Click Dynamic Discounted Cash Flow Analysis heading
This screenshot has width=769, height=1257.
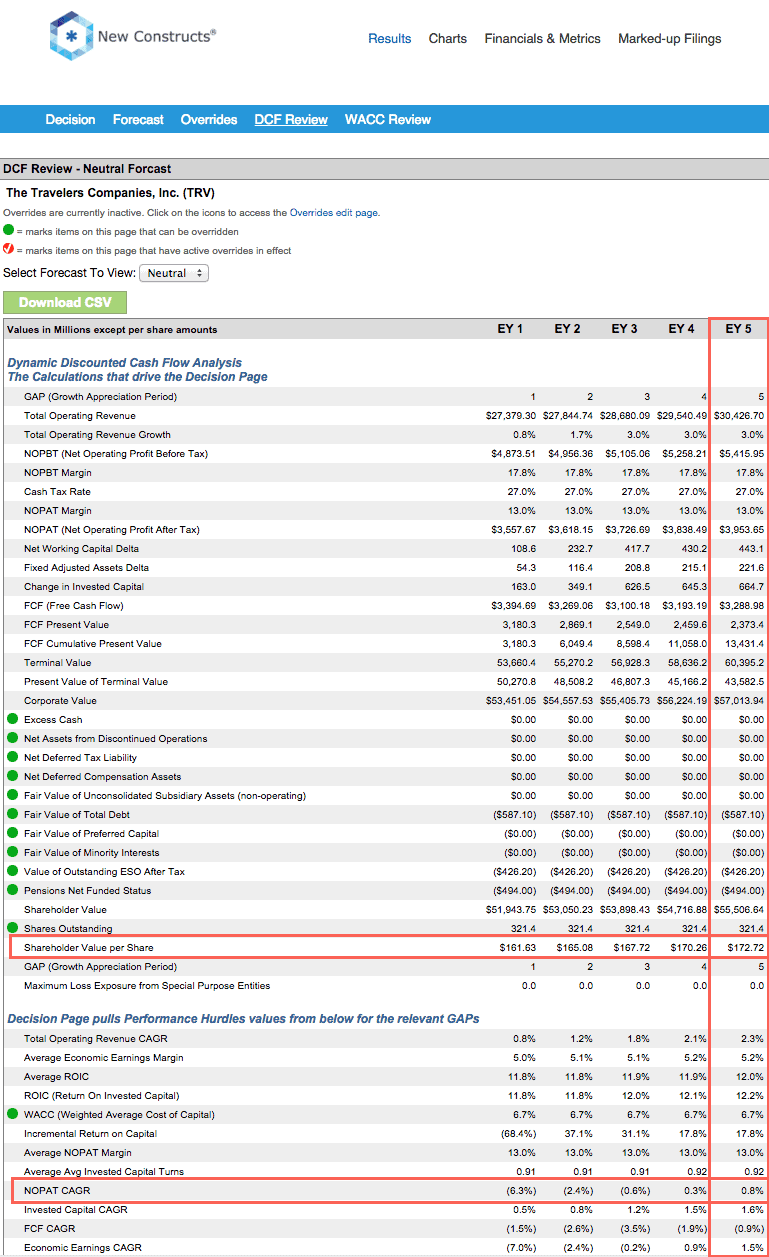tap(125, 362)
